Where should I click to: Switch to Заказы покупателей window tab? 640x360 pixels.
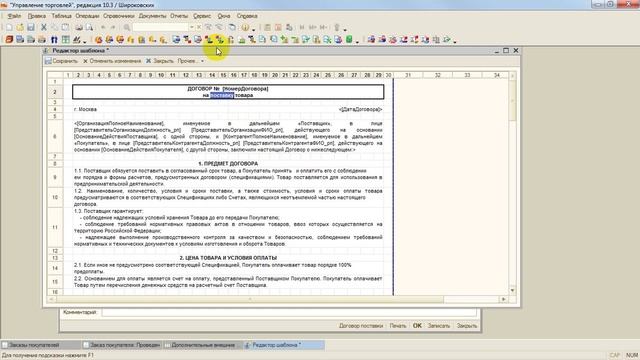click(x=40, y=345)
